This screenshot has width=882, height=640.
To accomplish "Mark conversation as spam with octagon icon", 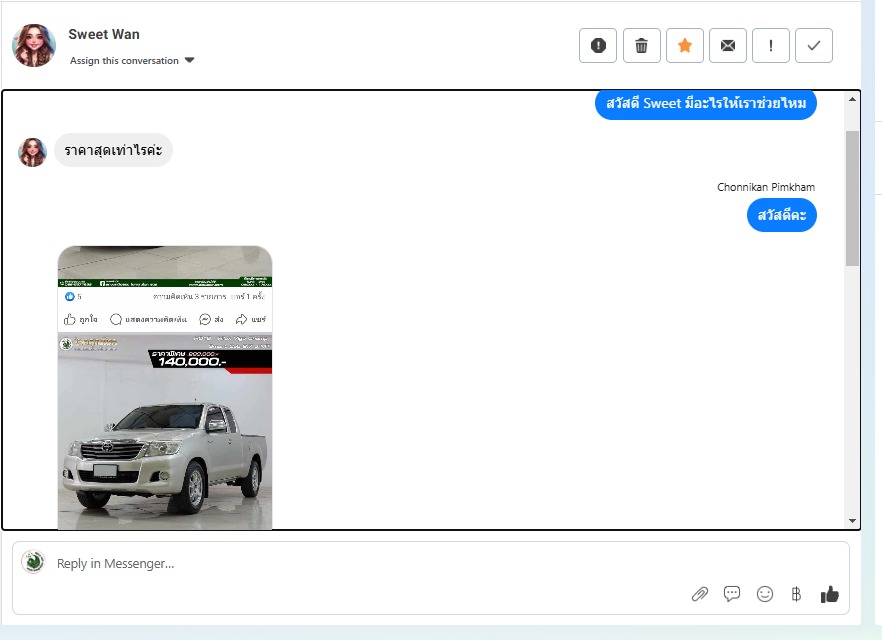I will click(x=597, y=46).
